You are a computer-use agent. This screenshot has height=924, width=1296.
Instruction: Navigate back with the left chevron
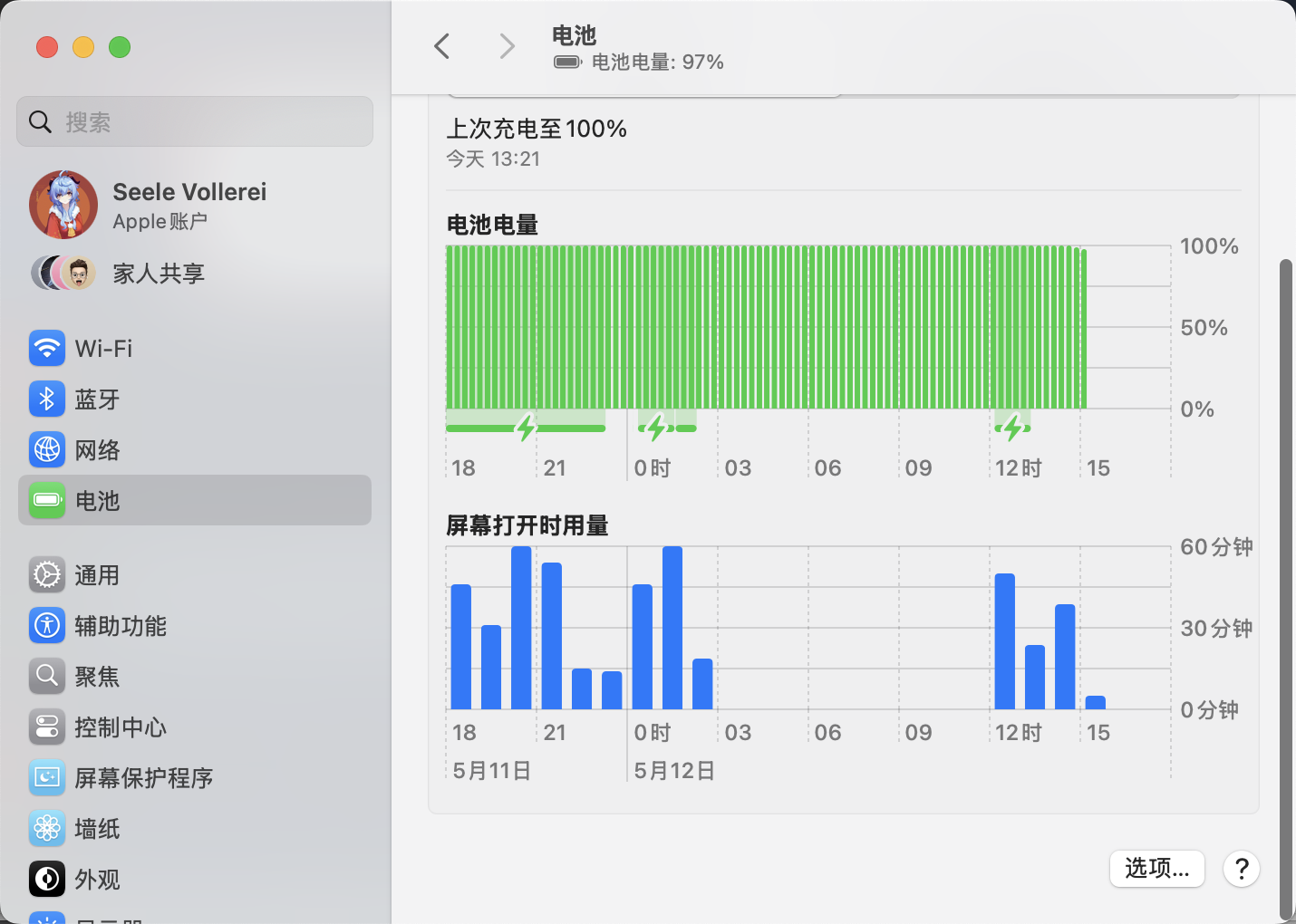tap(441, 45)
